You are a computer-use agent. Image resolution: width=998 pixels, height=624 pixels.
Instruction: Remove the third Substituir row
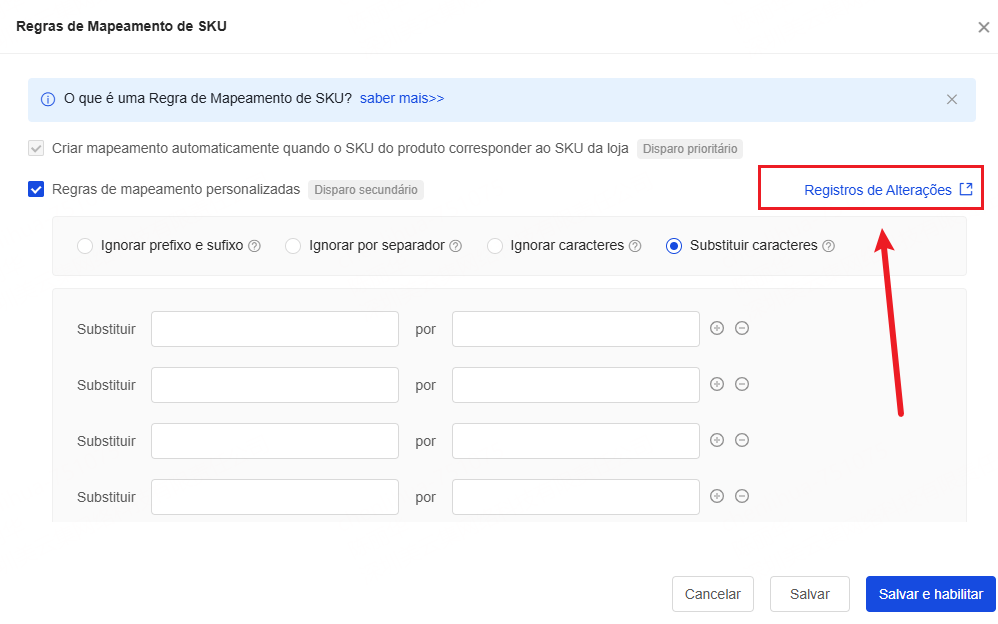[x=741, y=441]
